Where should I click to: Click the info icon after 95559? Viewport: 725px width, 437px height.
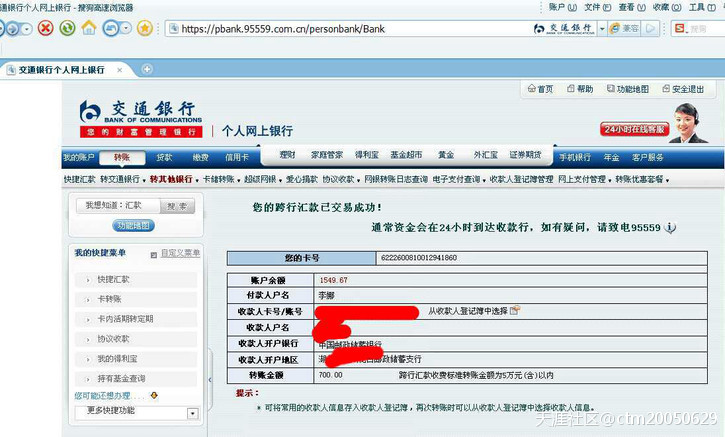click(670, 228)
